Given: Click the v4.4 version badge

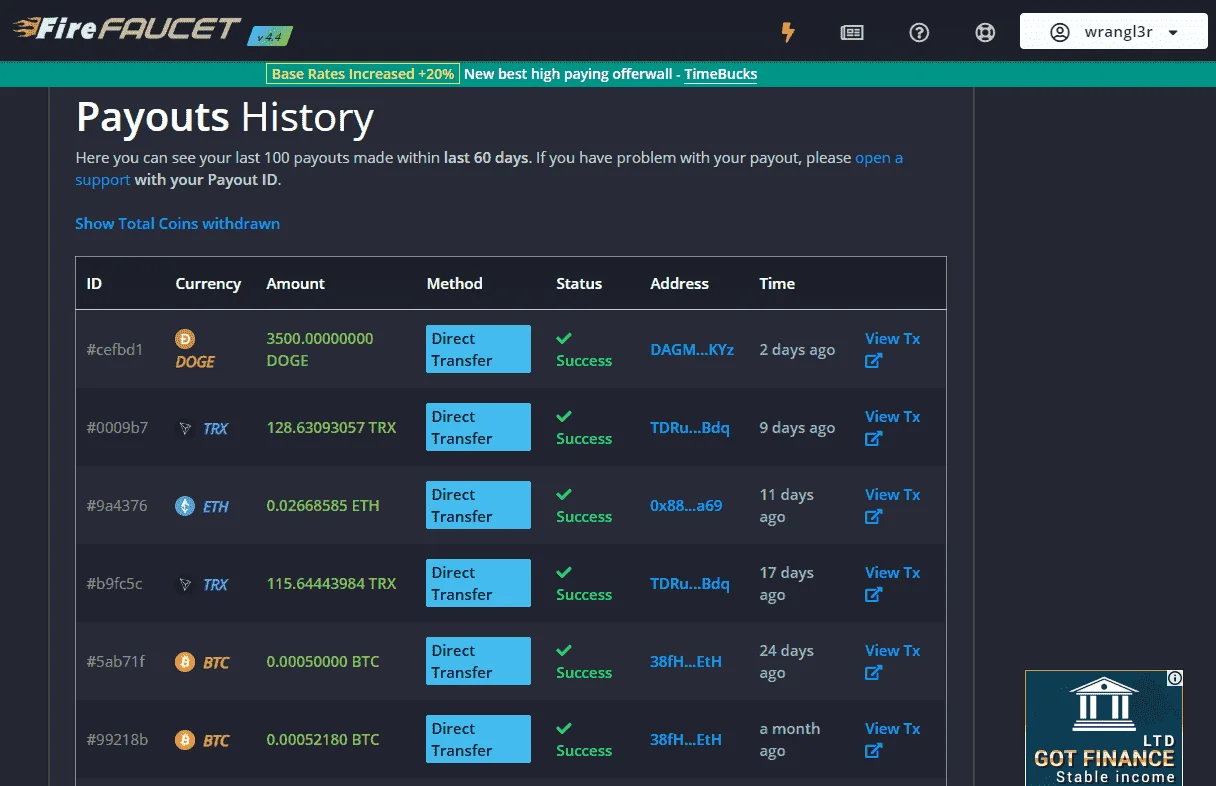Looking at the screenshot, I should coord(270,36).
